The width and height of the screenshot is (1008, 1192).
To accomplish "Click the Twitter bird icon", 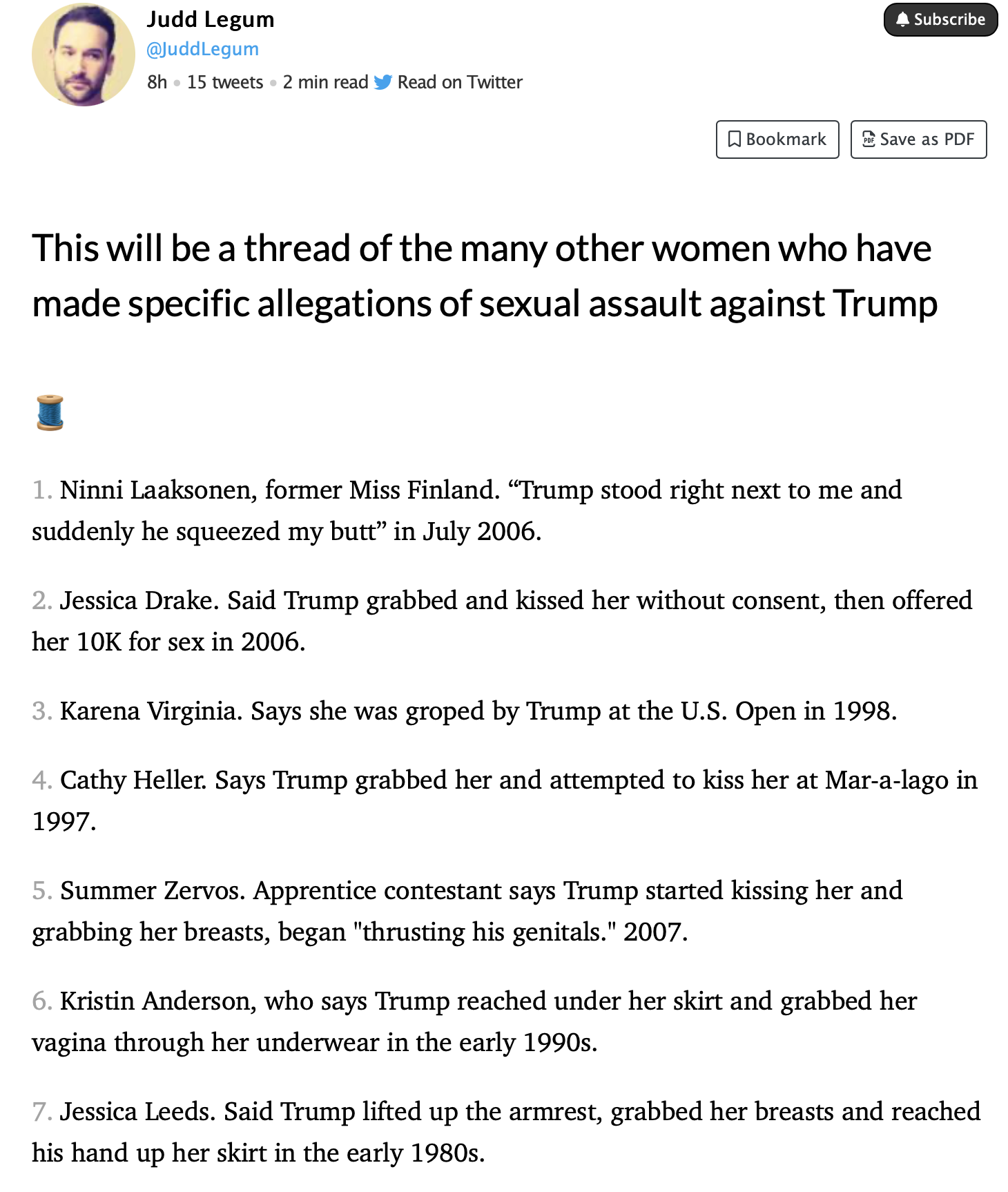I will tap(383, 83).
